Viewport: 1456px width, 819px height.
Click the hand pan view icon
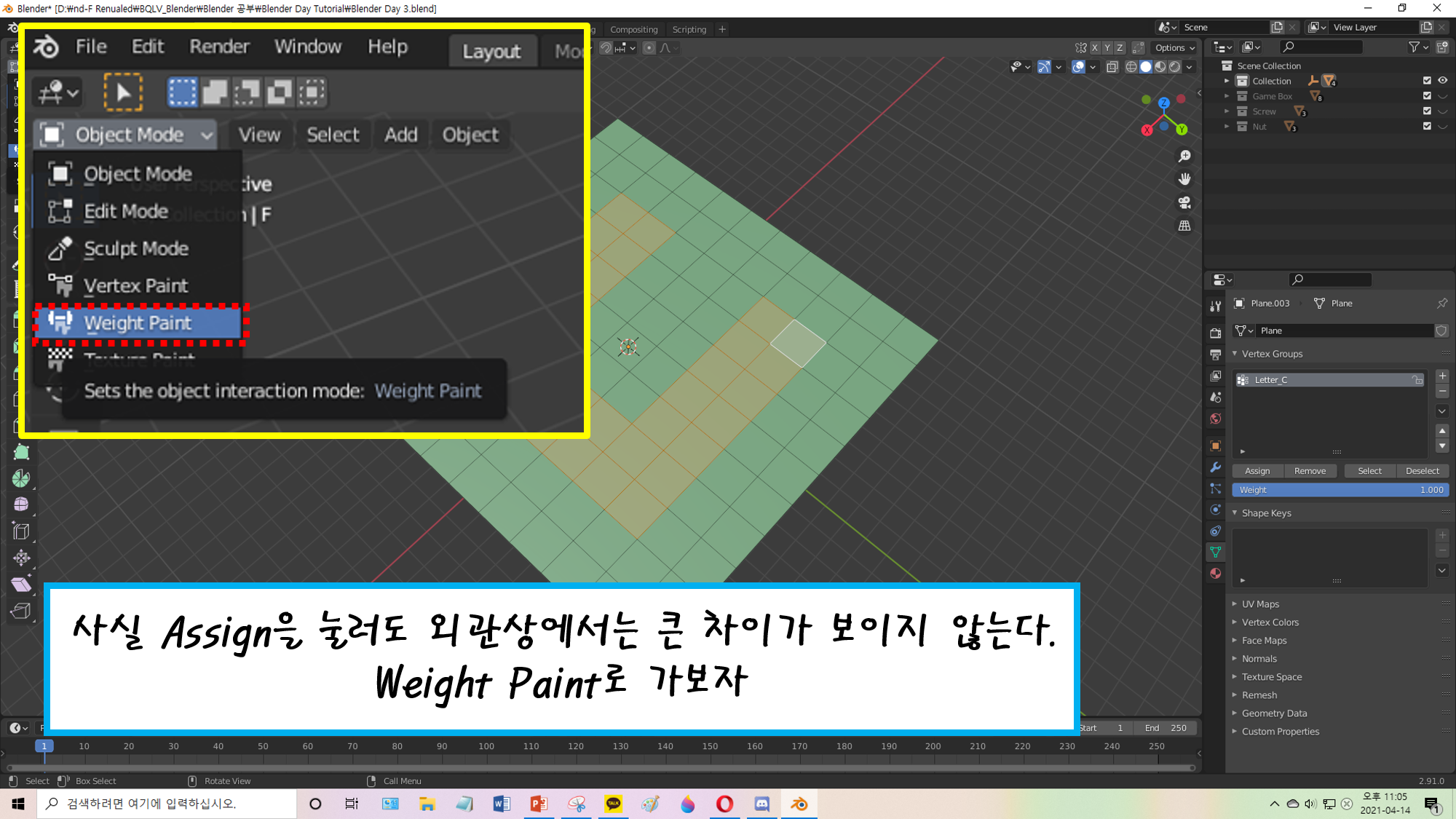click(x=1184, y=179)
